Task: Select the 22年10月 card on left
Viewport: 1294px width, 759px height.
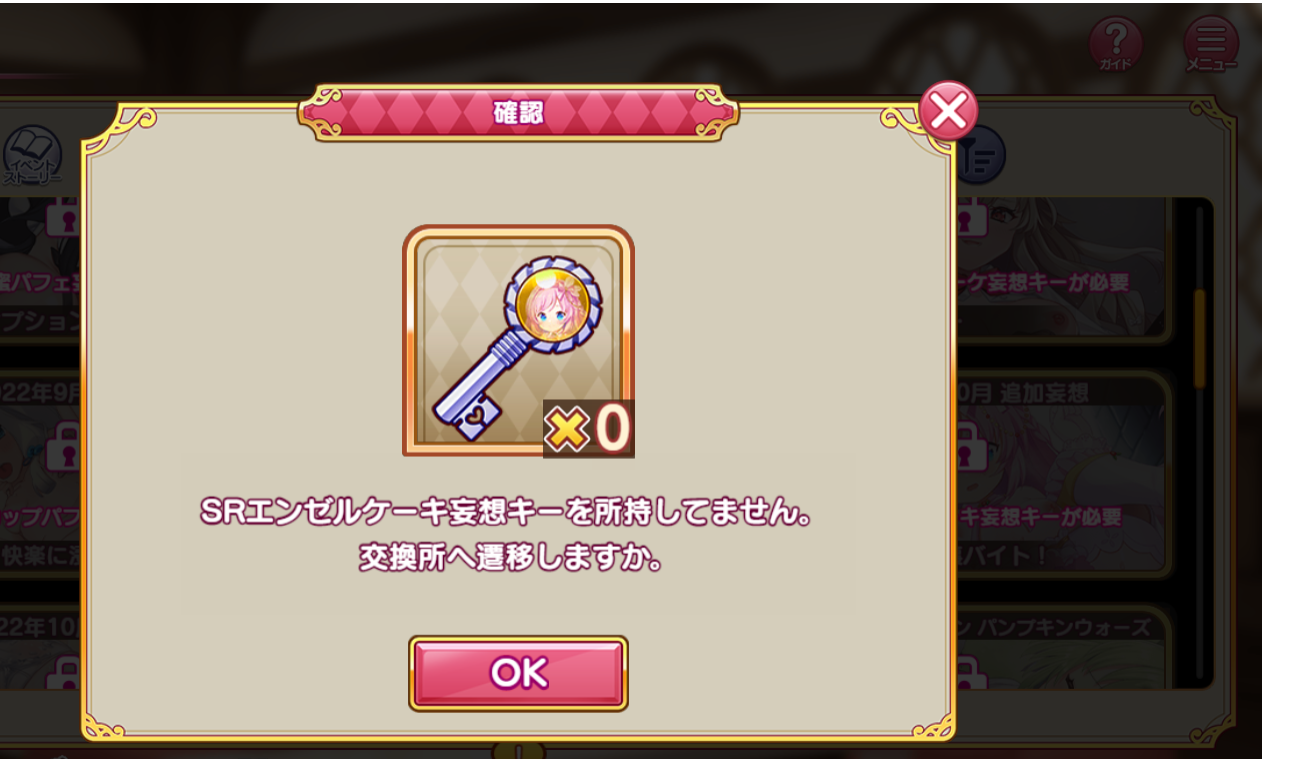Action: click(40, 648)
